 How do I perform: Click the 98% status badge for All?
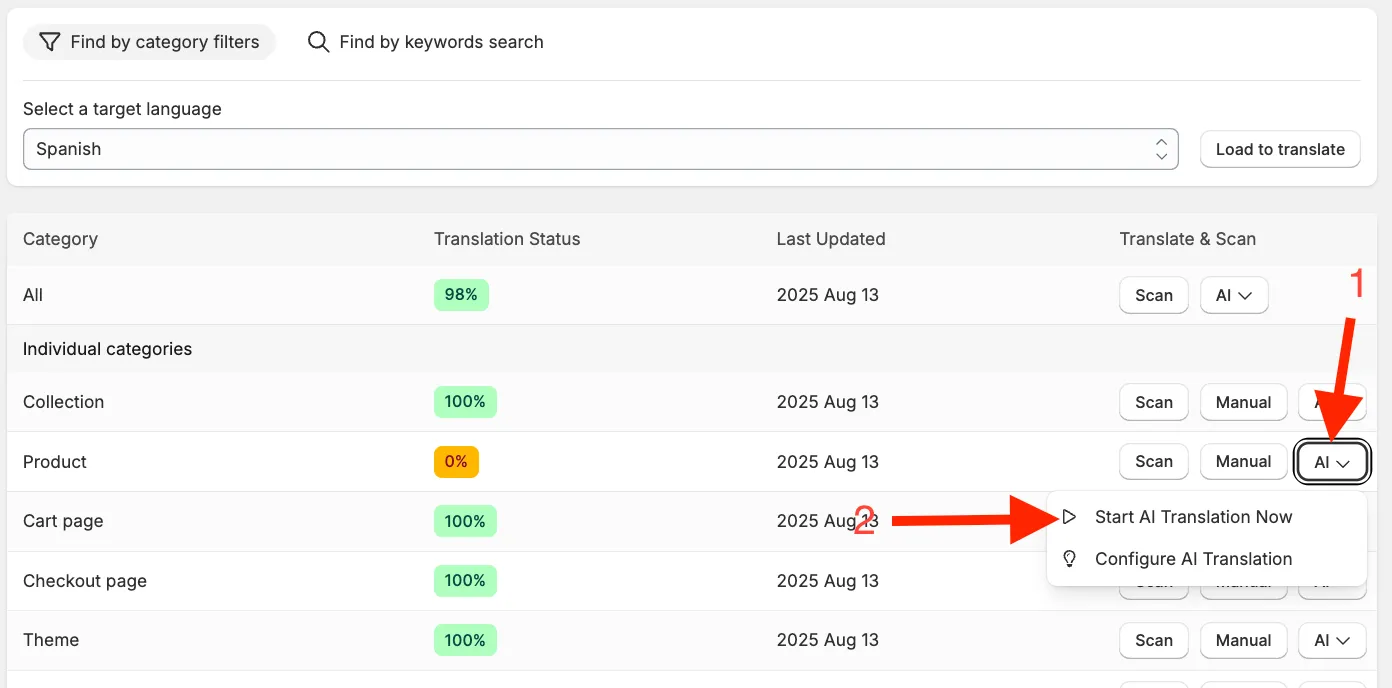[x=461, y=295]
